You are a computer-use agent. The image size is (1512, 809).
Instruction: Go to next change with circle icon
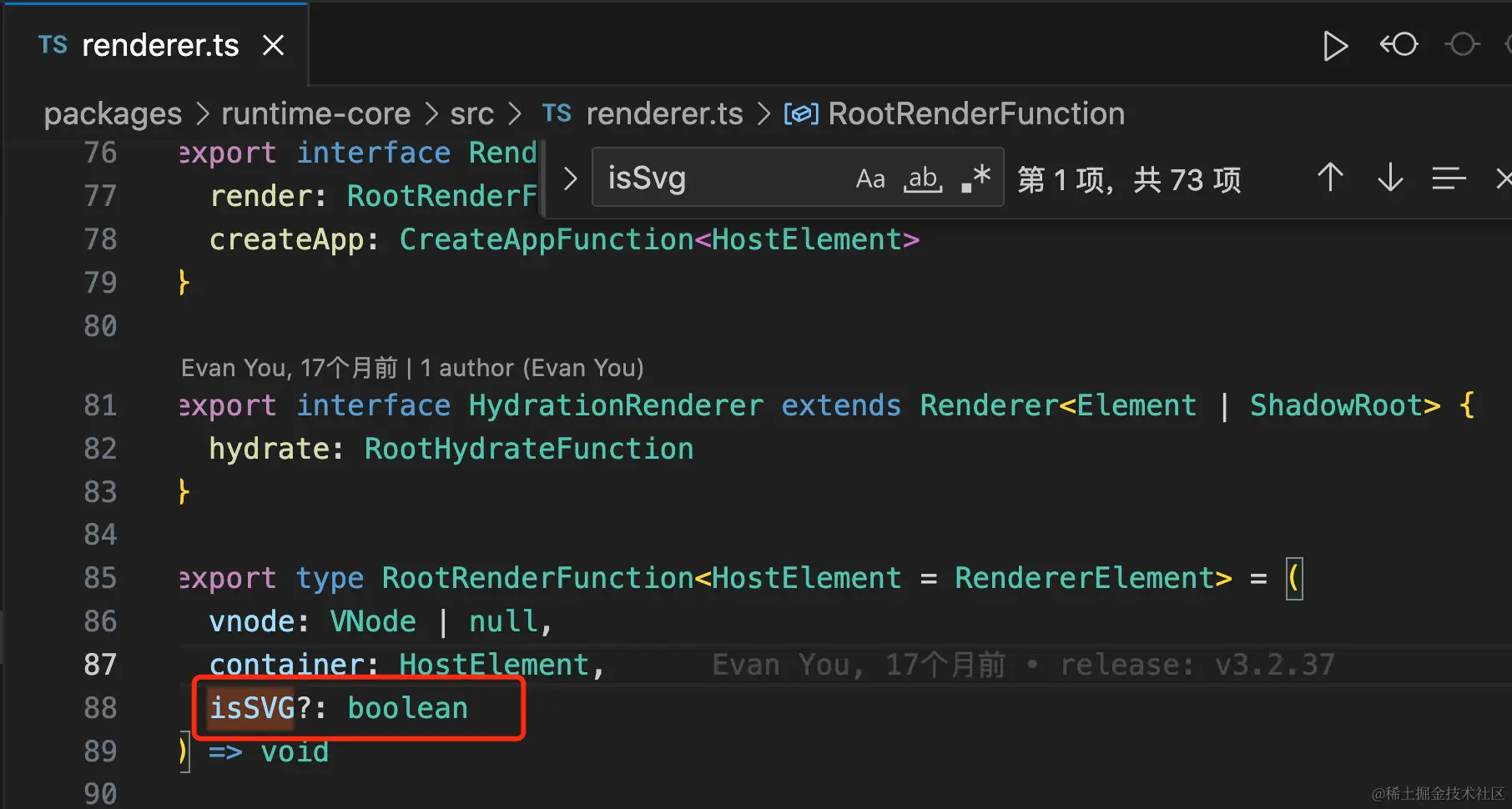pos(1462,44)
